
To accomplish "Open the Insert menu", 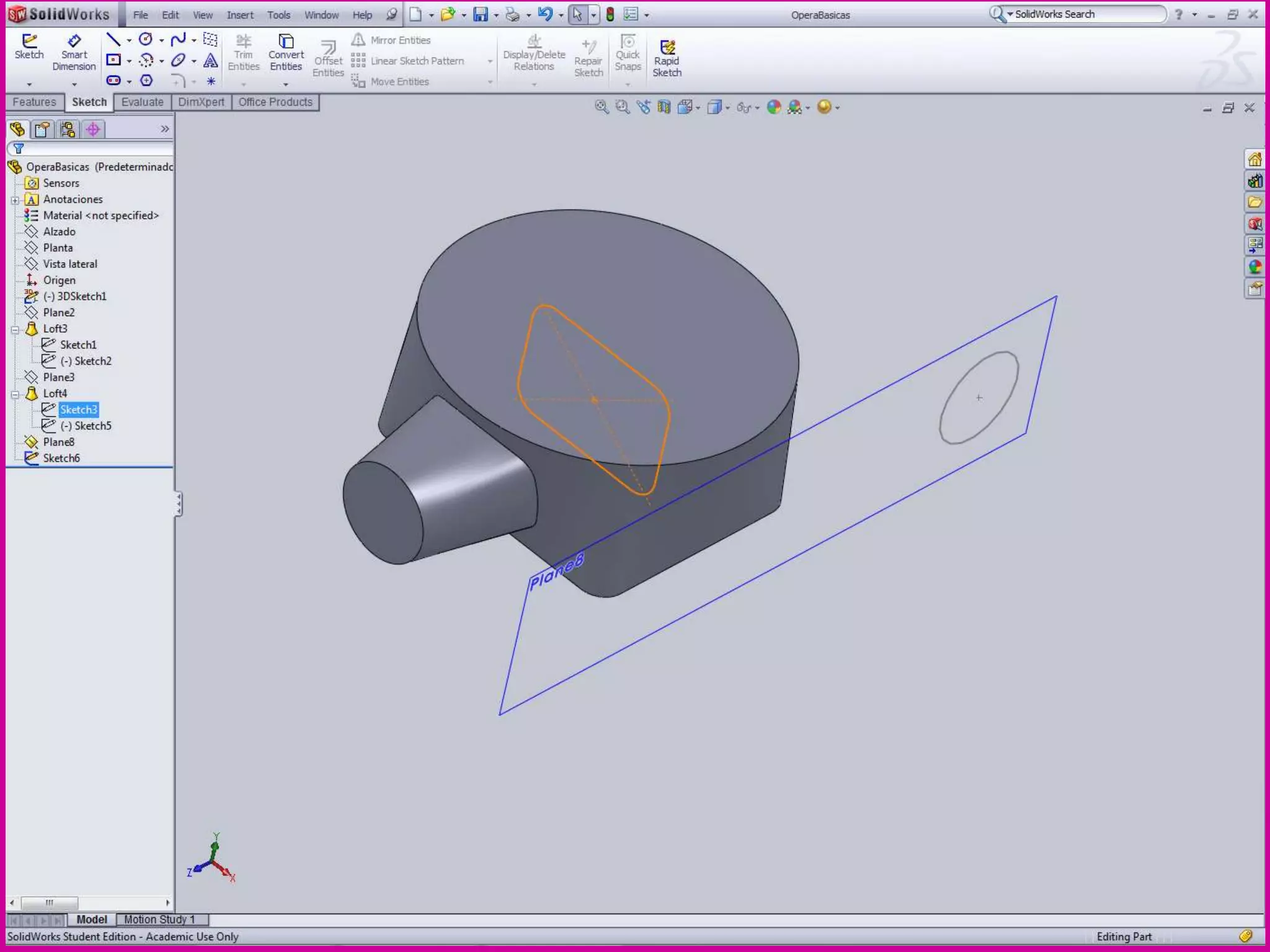I will [x=239, y=15].
